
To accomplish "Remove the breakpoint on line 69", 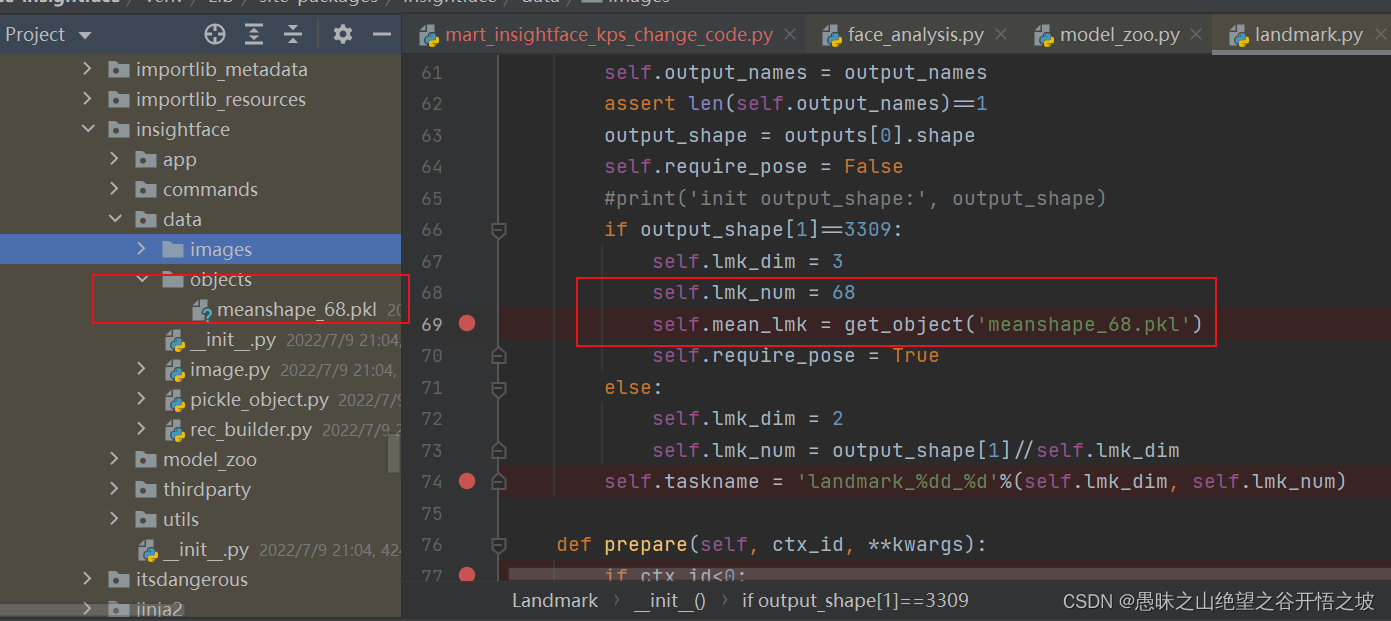I will click(x=466, y=323).
